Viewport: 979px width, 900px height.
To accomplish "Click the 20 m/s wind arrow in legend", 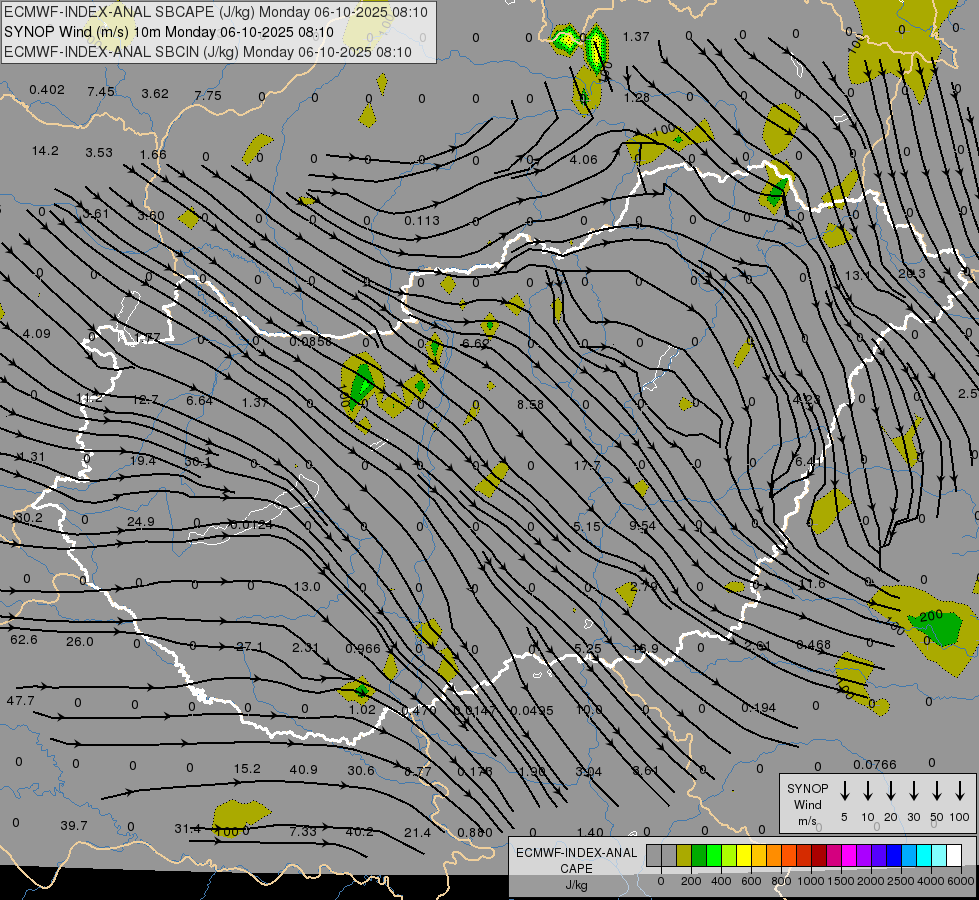I will (x=890, y=791).
